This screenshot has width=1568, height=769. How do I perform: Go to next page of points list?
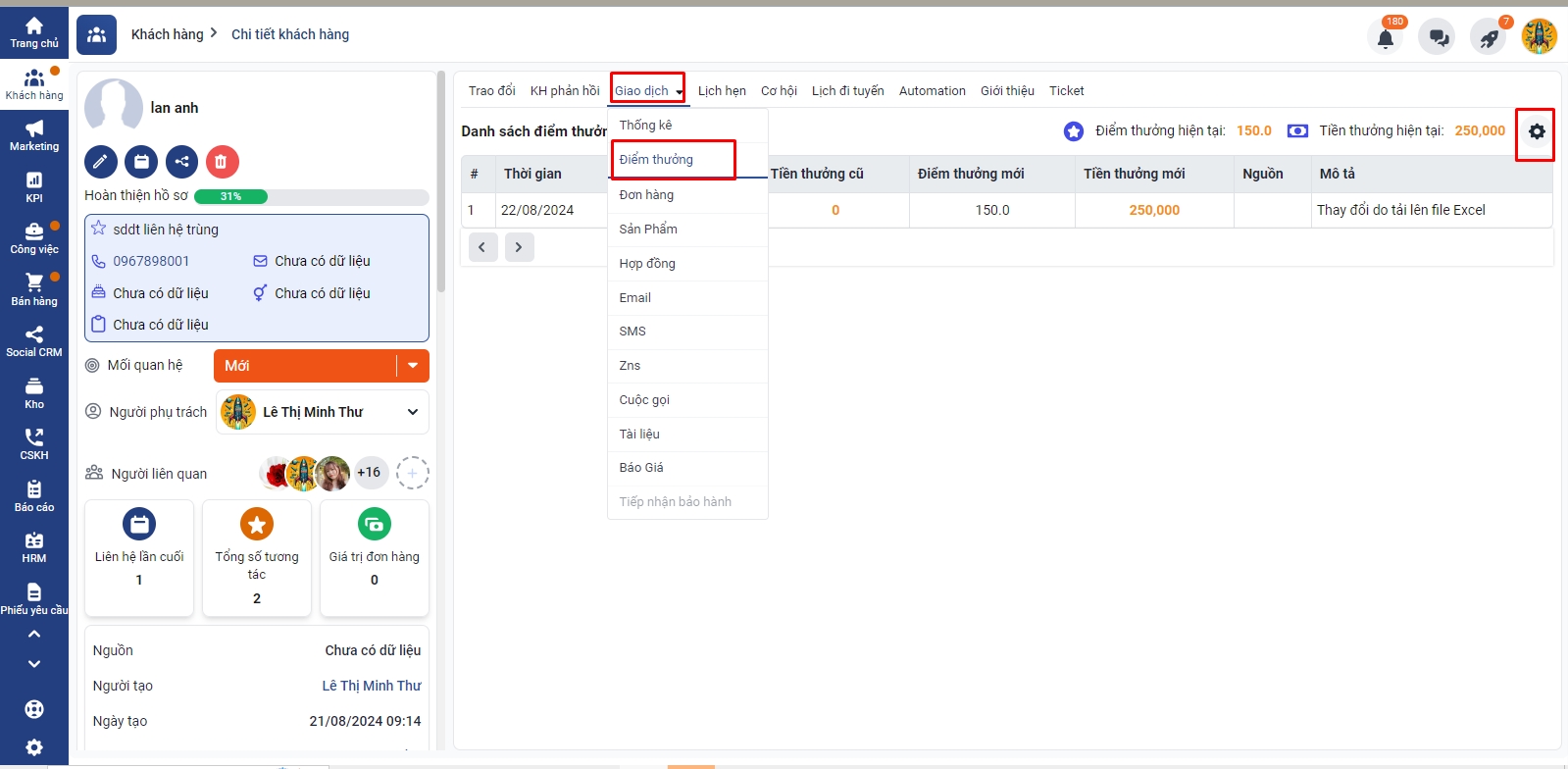(x=519, y=247)
